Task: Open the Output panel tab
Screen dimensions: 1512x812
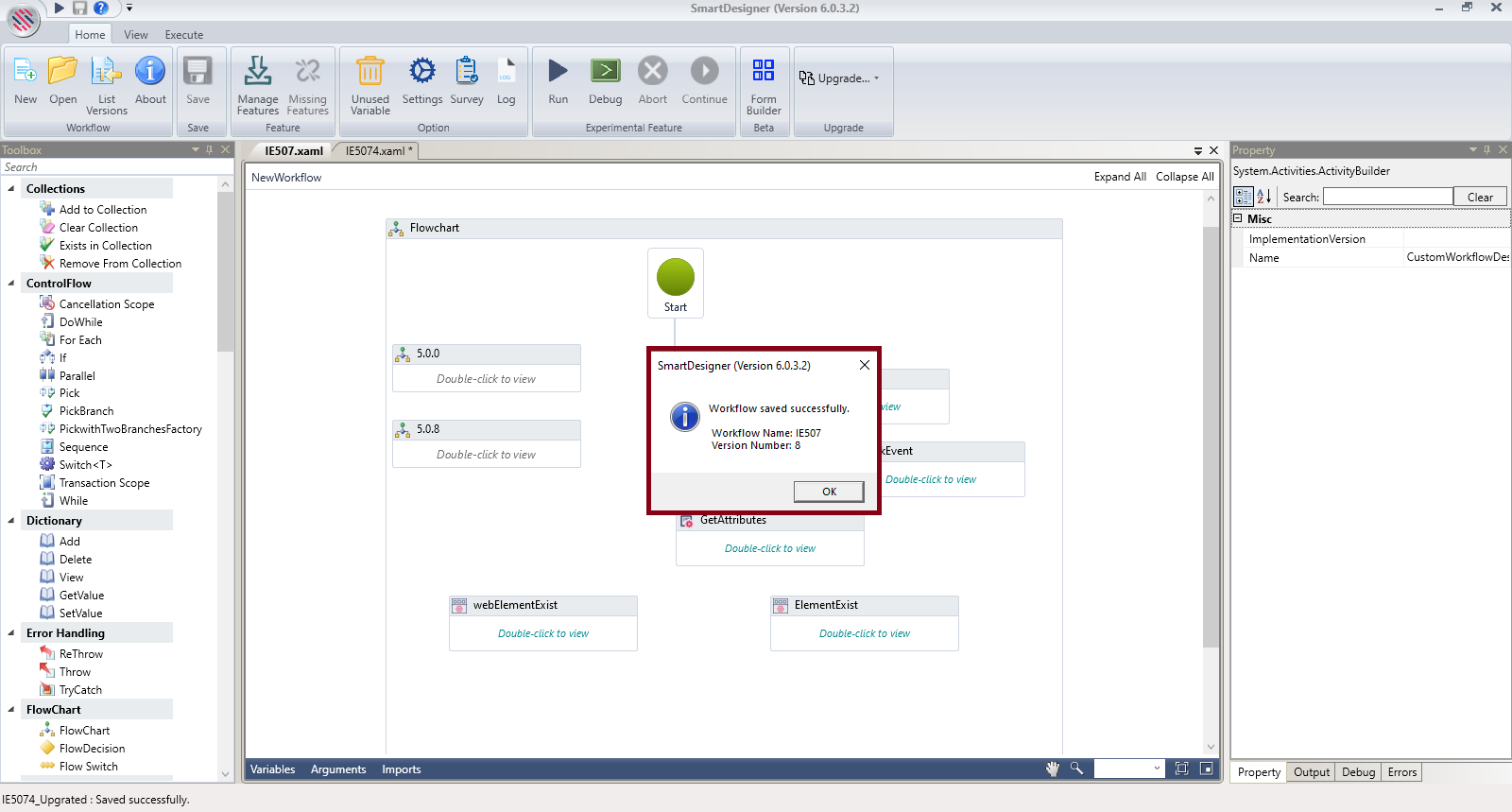Action: [x=1312, y=772]
